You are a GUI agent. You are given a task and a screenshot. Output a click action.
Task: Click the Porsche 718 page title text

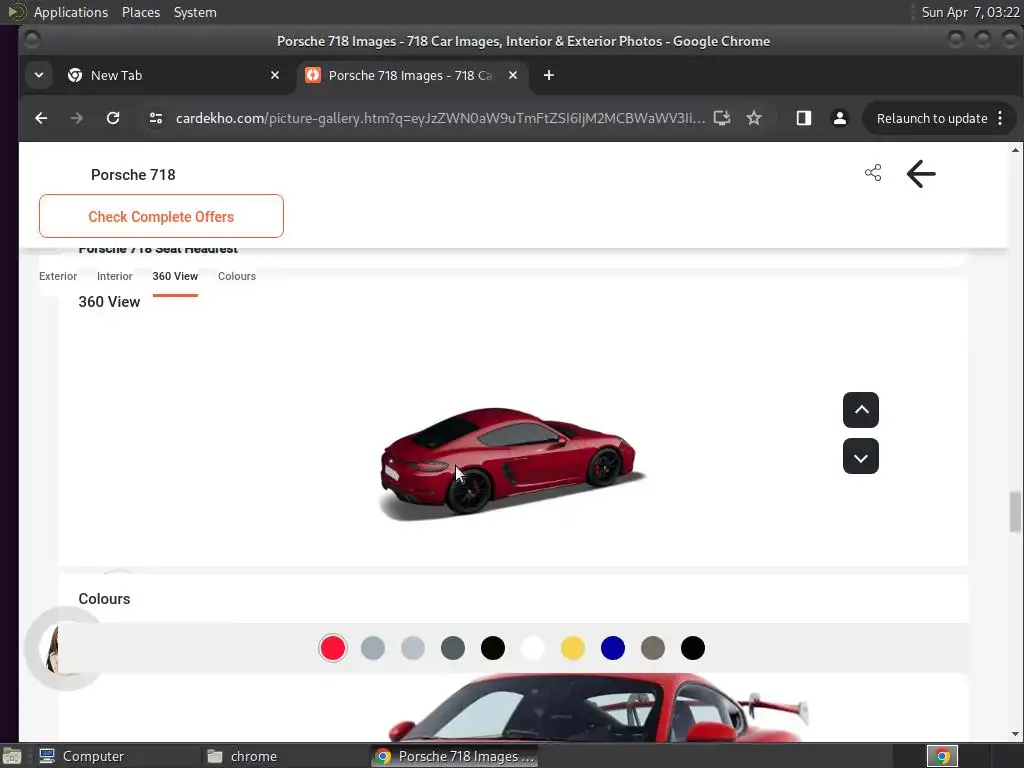133,174
